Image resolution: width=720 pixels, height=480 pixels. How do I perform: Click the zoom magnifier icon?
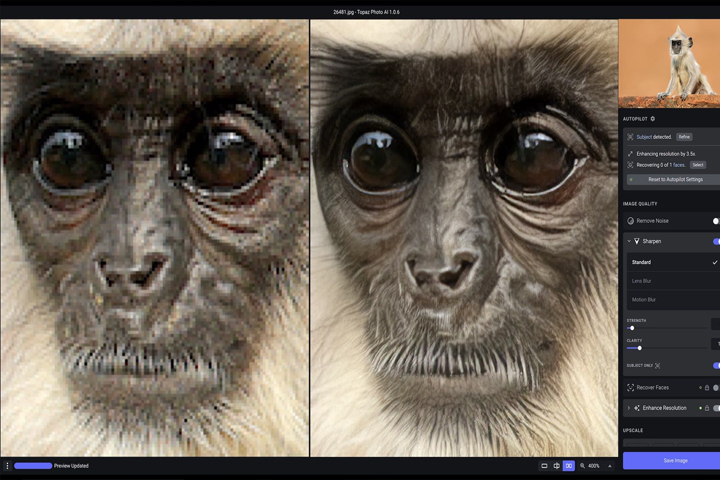(x=582, y=466)
